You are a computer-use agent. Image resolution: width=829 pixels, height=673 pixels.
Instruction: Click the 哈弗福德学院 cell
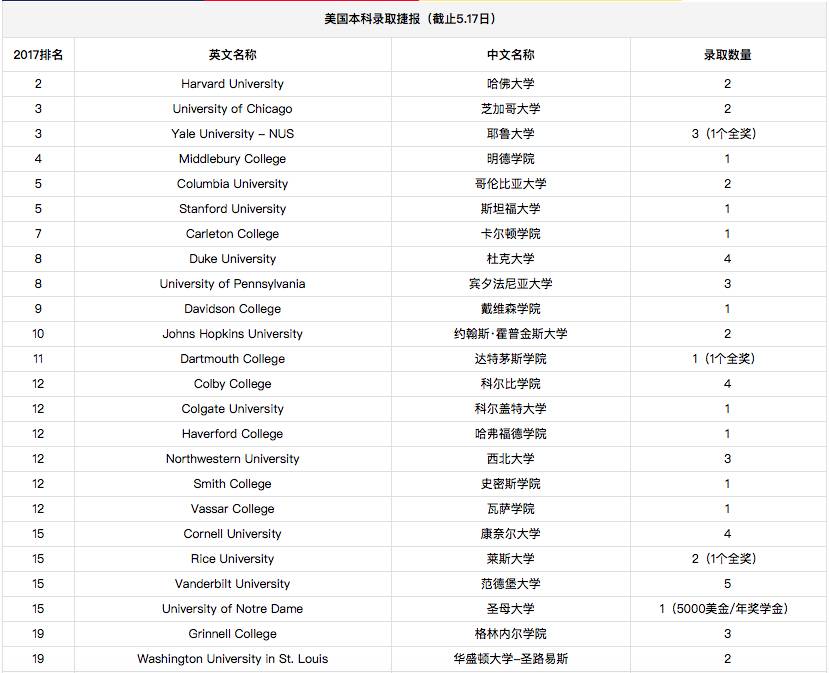point(511,434)
